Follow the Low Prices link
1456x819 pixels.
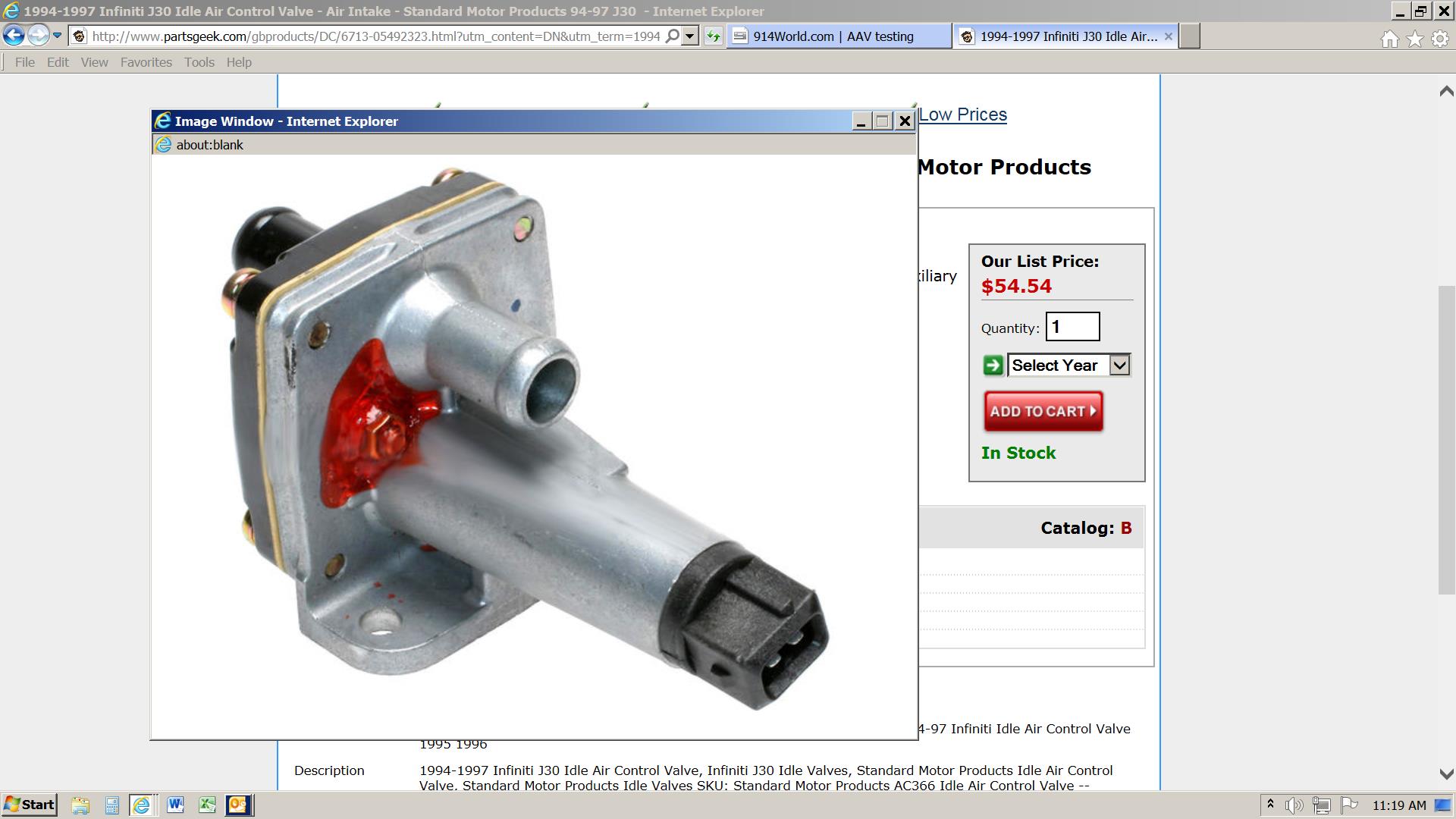[962, 115]
